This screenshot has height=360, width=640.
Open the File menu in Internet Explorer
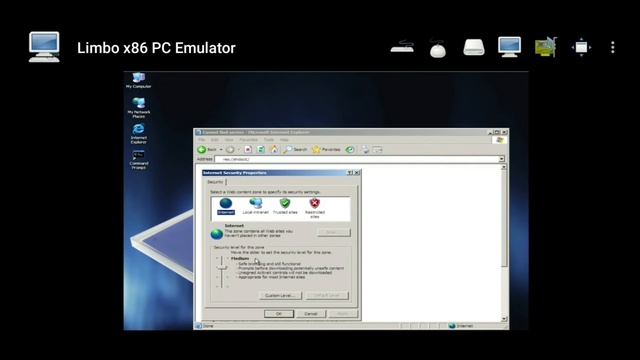point(202,140)
